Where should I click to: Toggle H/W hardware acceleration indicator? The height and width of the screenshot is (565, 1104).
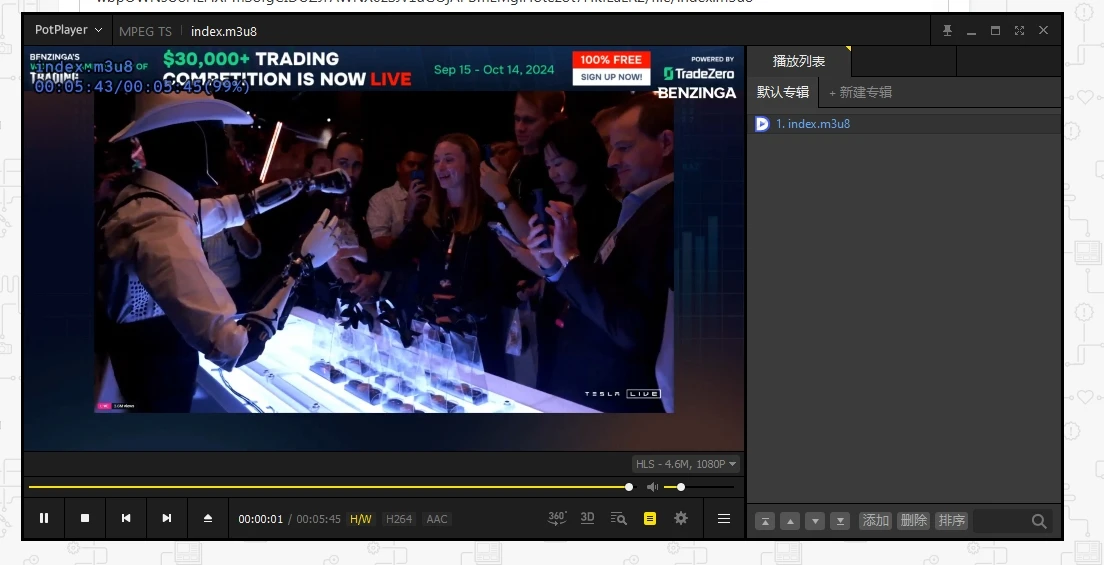(360, 519)
